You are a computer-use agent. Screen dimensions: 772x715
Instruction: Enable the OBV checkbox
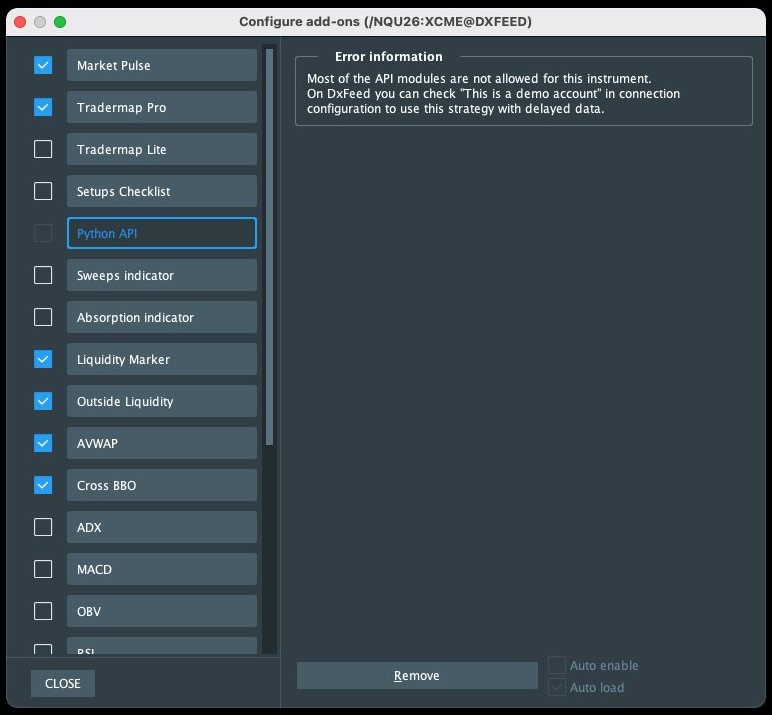[x=43, y=611]
